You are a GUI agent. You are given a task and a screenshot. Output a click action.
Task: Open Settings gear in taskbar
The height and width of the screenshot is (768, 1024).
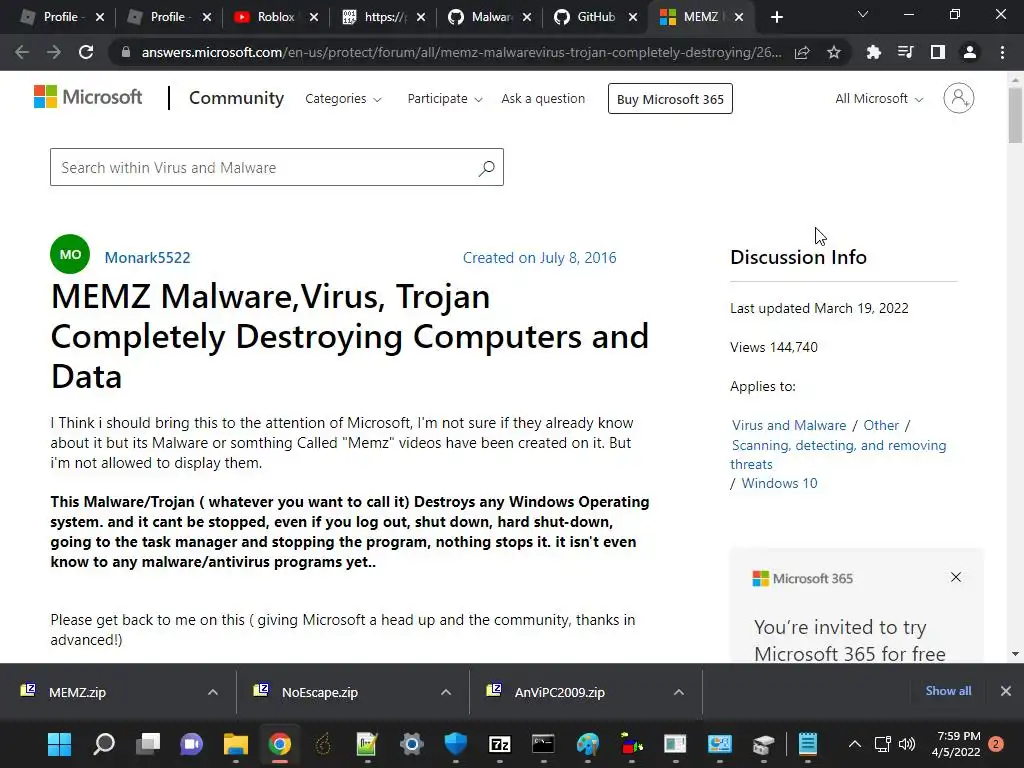(411, 744)
